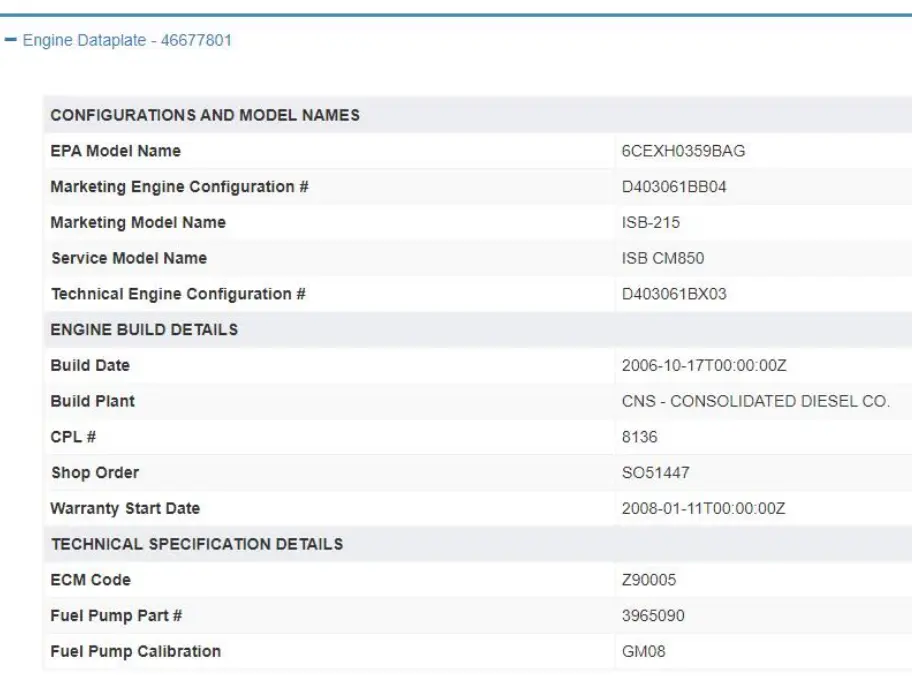Select the CPL value 8136
The width and height of the screenshot is (912, 698).
[x=639, y=437]
